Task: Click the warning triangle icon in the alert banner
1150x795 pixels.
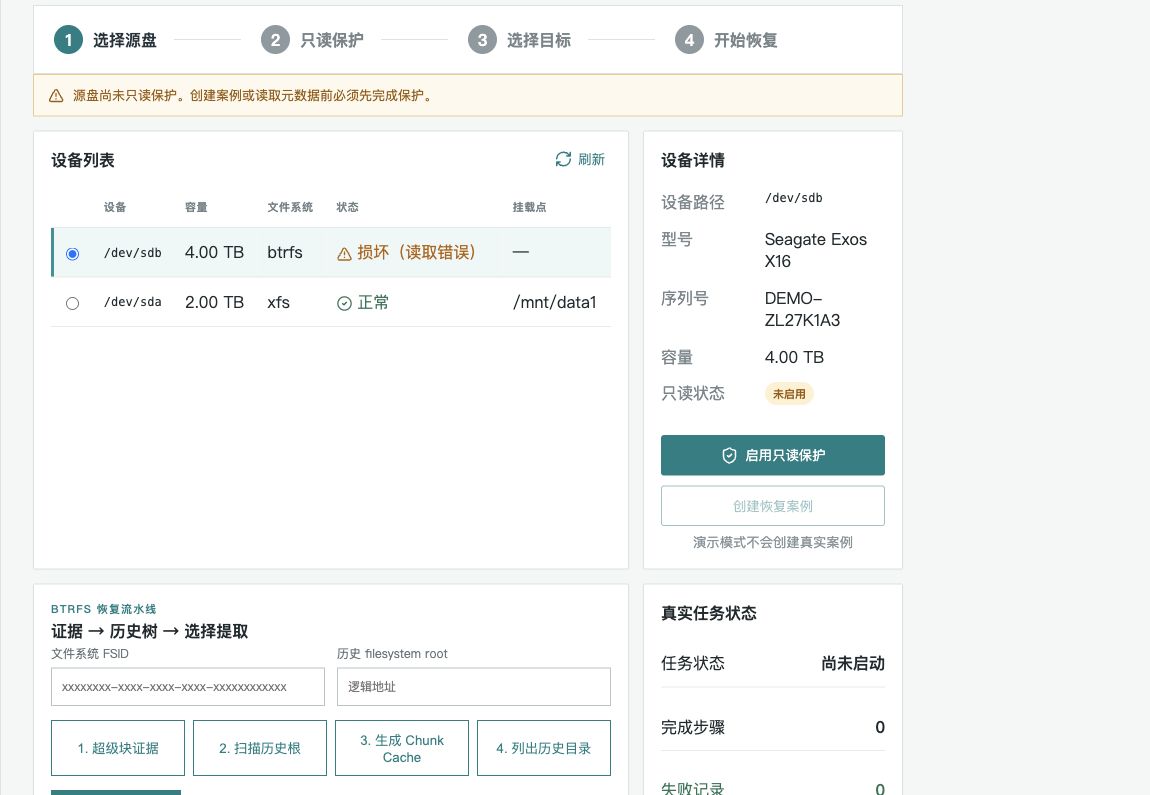Action: tap(56, 96)
